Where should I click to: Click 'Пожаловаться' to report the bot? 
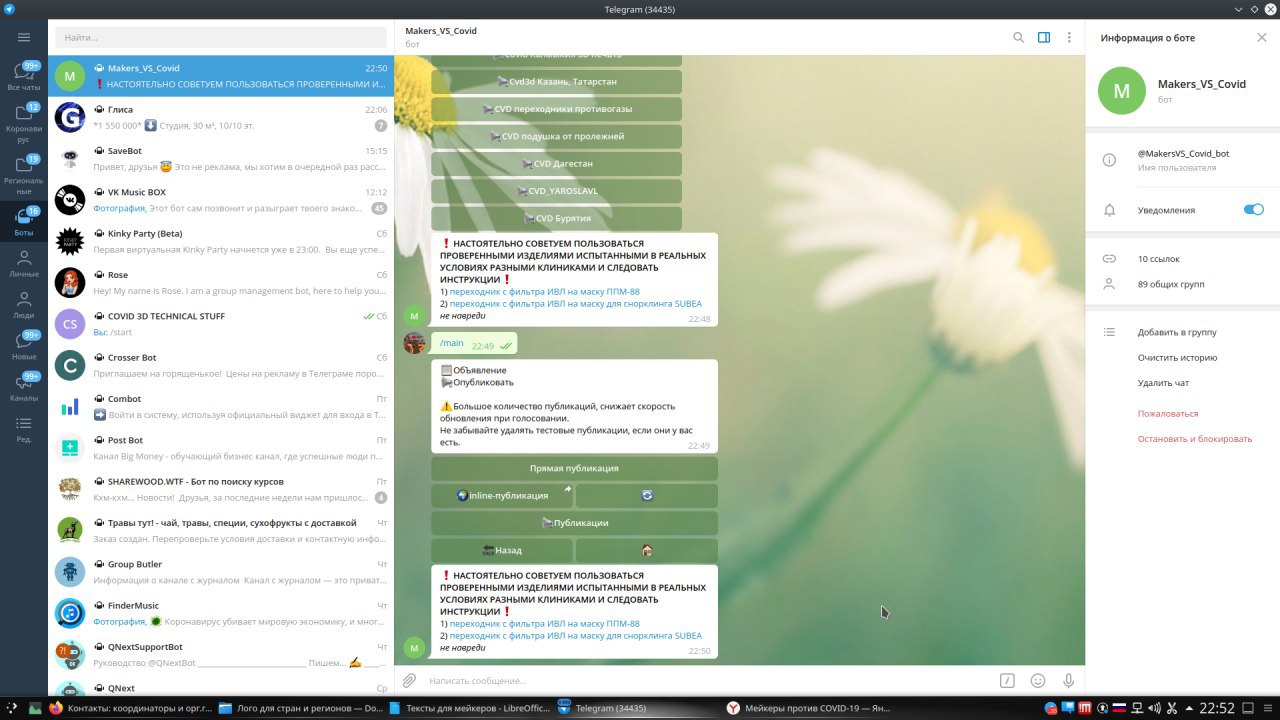click(x=1167, y=413)
